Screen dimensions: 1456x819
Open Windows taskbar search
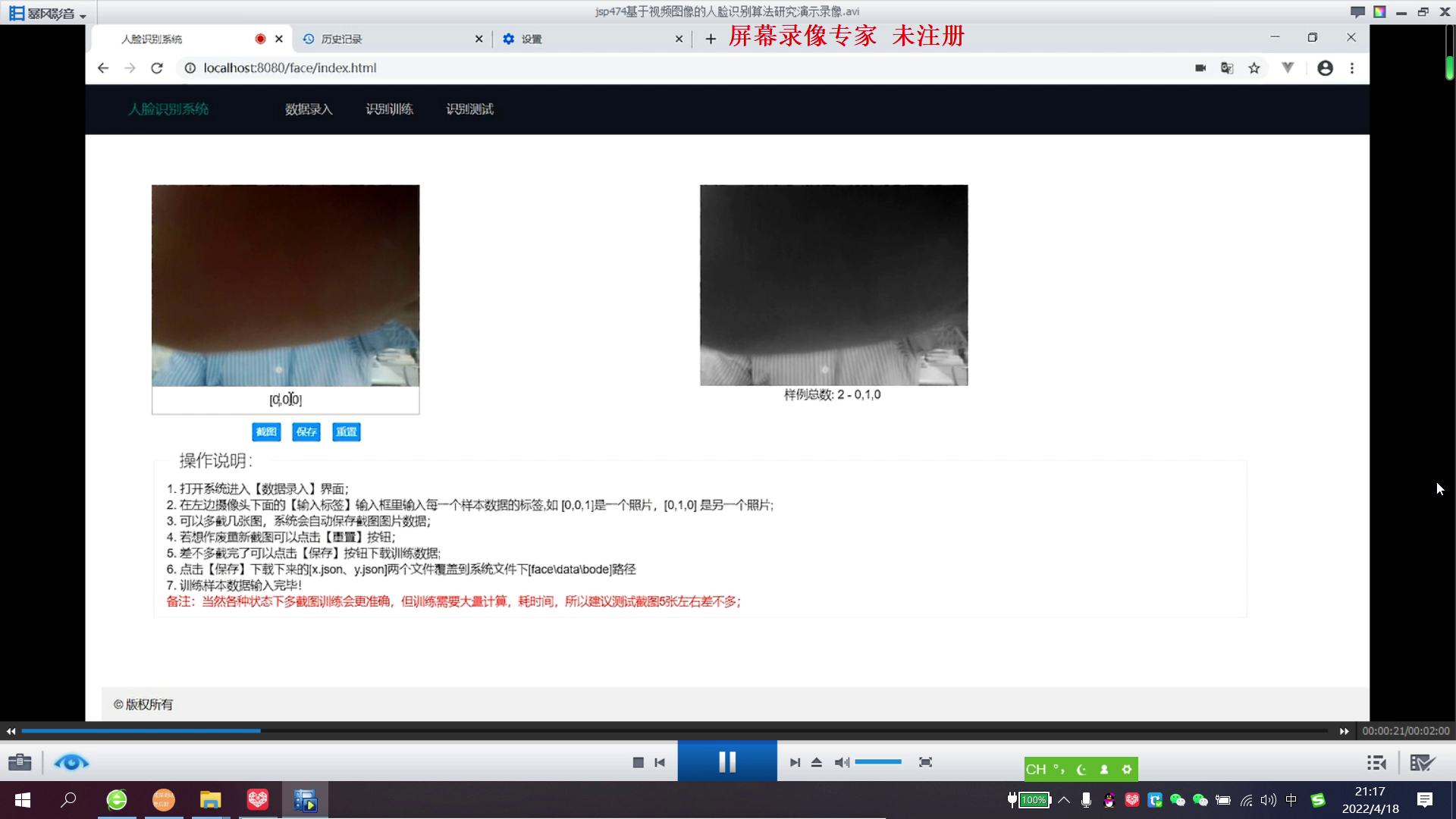(x=68, y=800)
